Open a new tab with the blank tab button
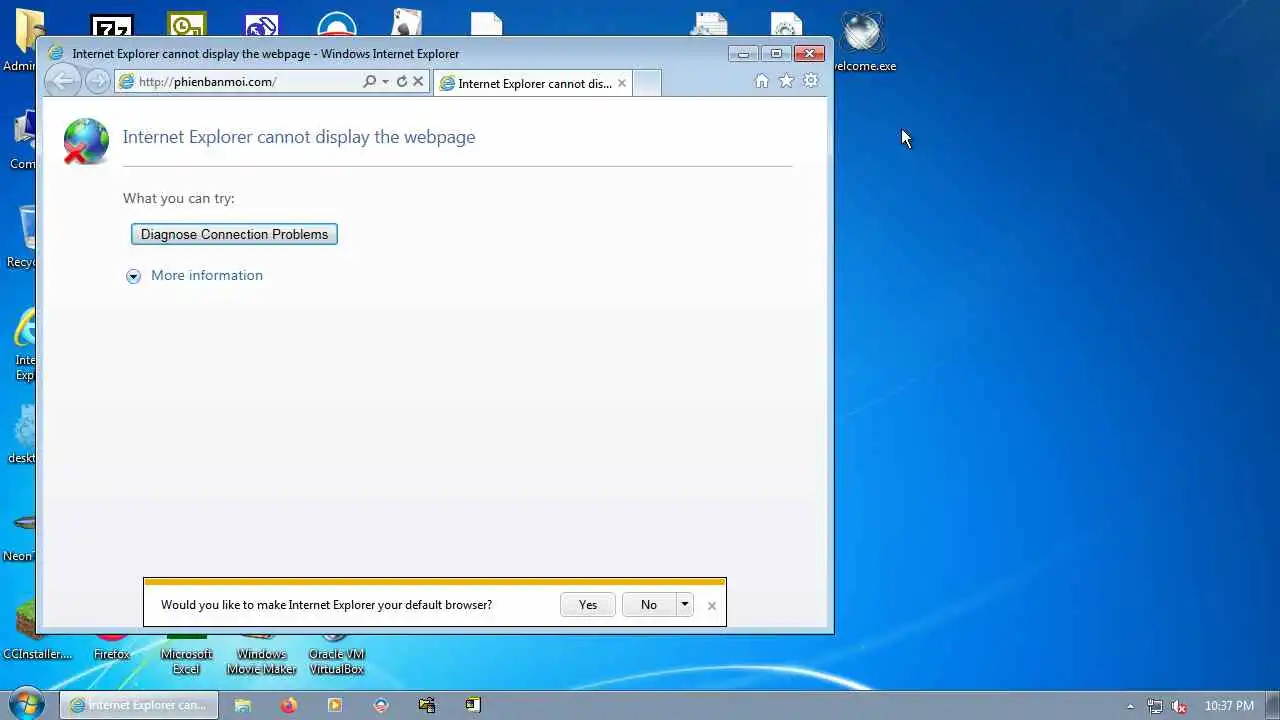 647,84
